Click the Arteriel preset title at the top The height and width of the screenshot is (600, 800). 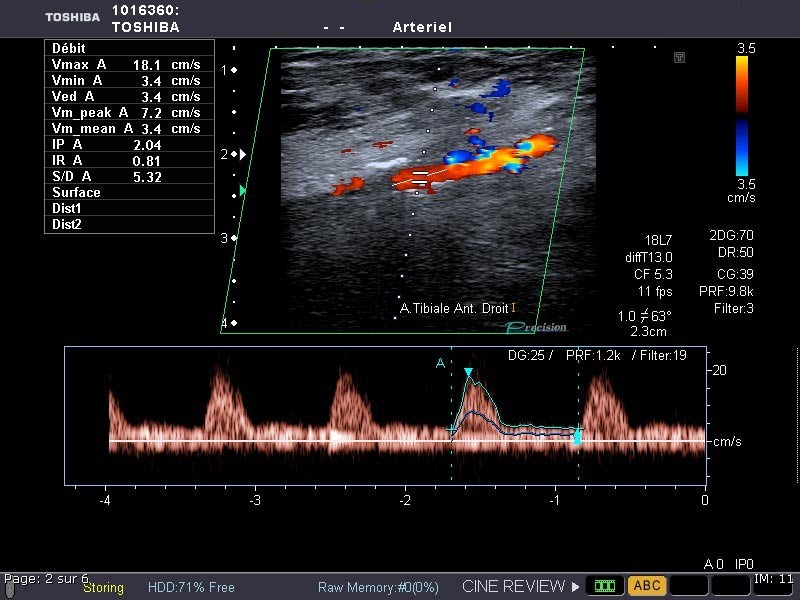coord(422,27)
